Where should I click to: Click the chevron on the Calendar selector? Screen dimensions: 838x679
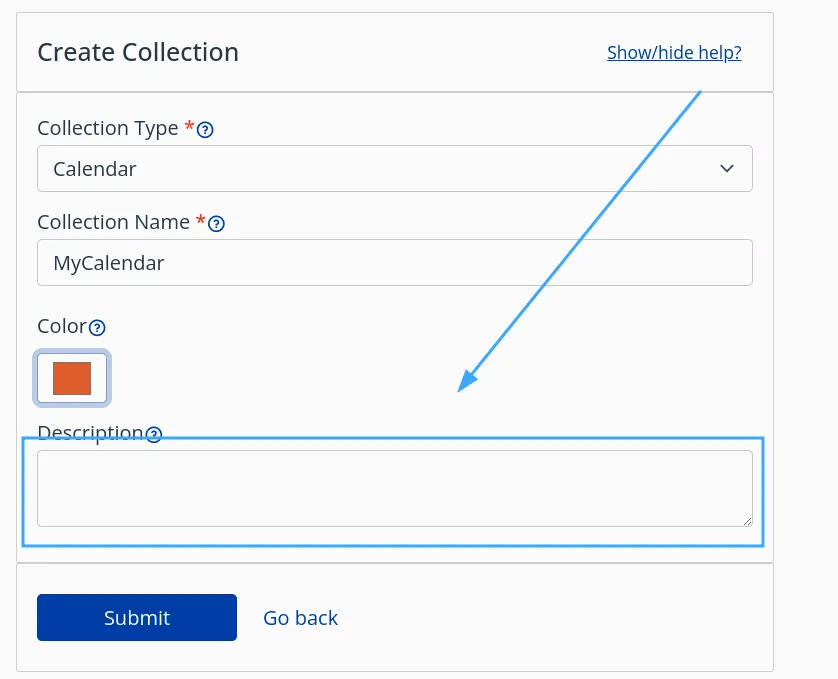click(x=727, y=168)
